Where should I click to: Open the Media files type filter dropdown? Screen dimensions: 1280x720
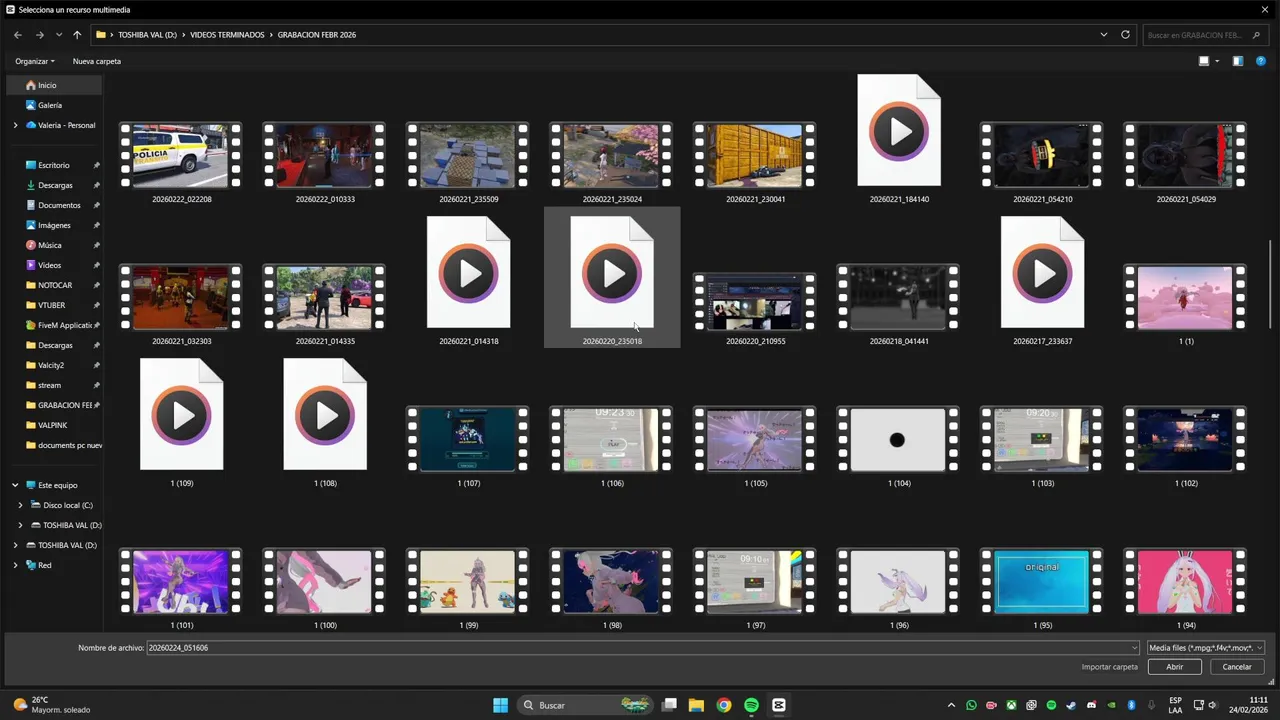1206,648
